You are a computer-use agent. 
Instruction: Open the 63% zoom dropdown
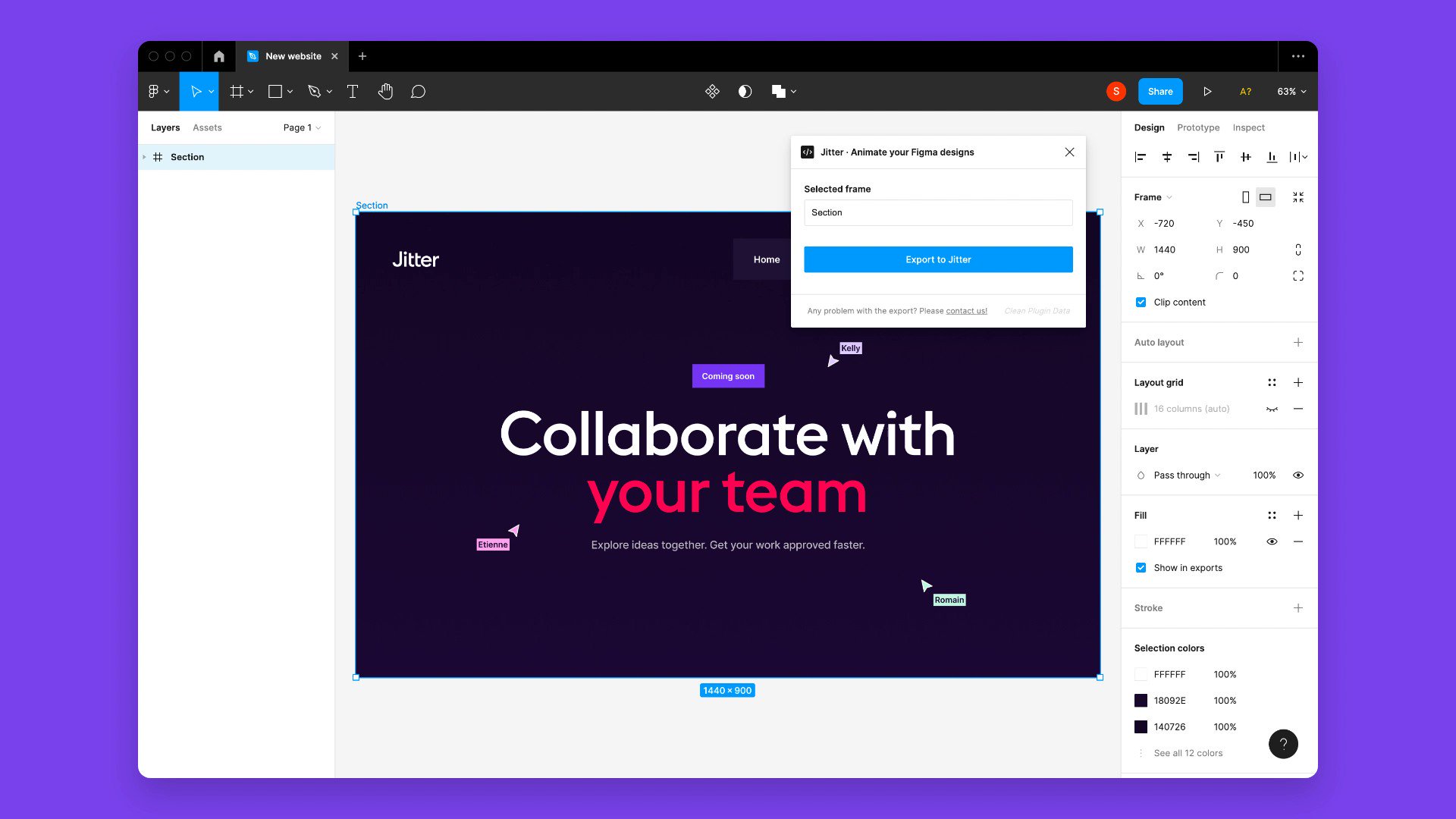tap(1291, 92)
